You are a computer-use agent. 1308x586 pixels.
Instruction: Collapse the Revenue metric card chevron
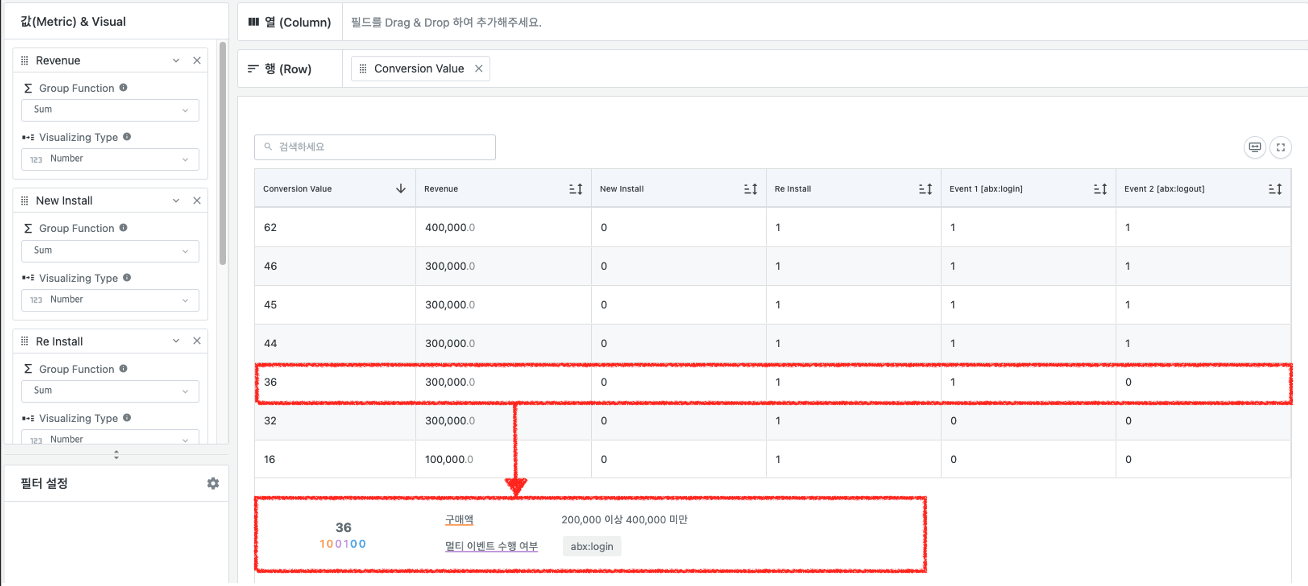point(176,61)
